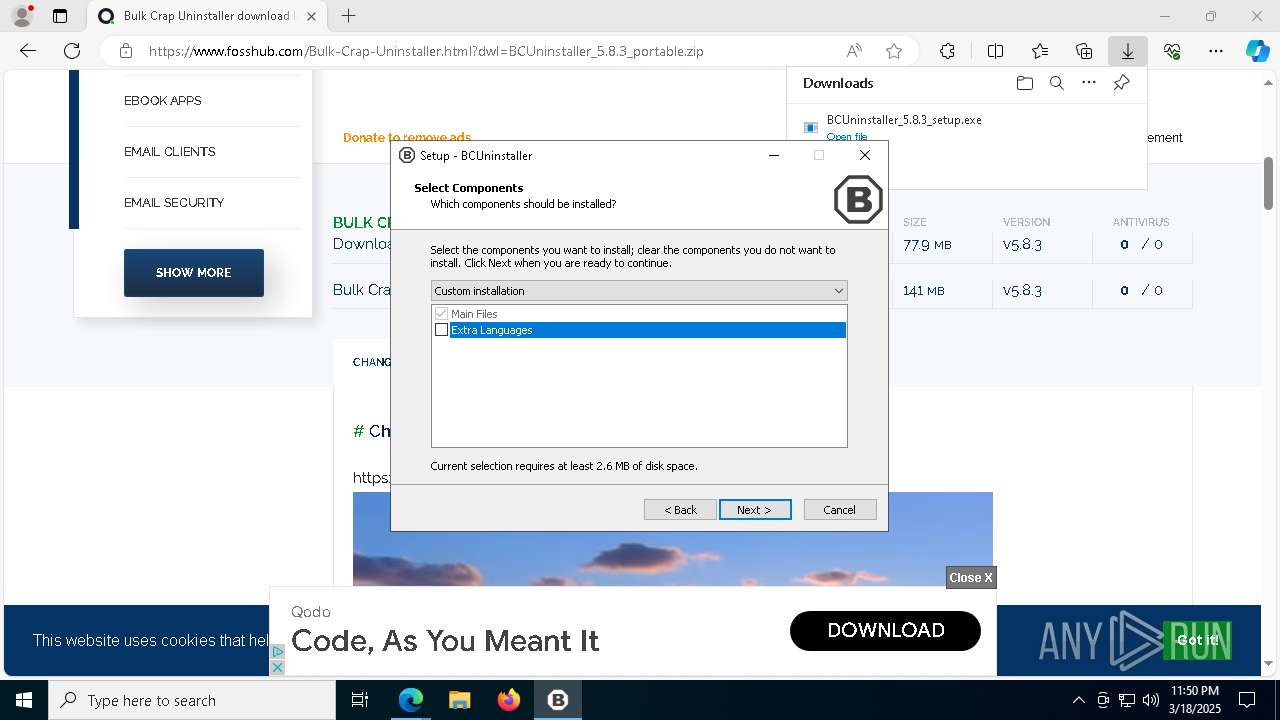Viewport: 1280px width, 720px height.
Task: Check the Extra Languages component checkbox
Action: coord(441,330)
